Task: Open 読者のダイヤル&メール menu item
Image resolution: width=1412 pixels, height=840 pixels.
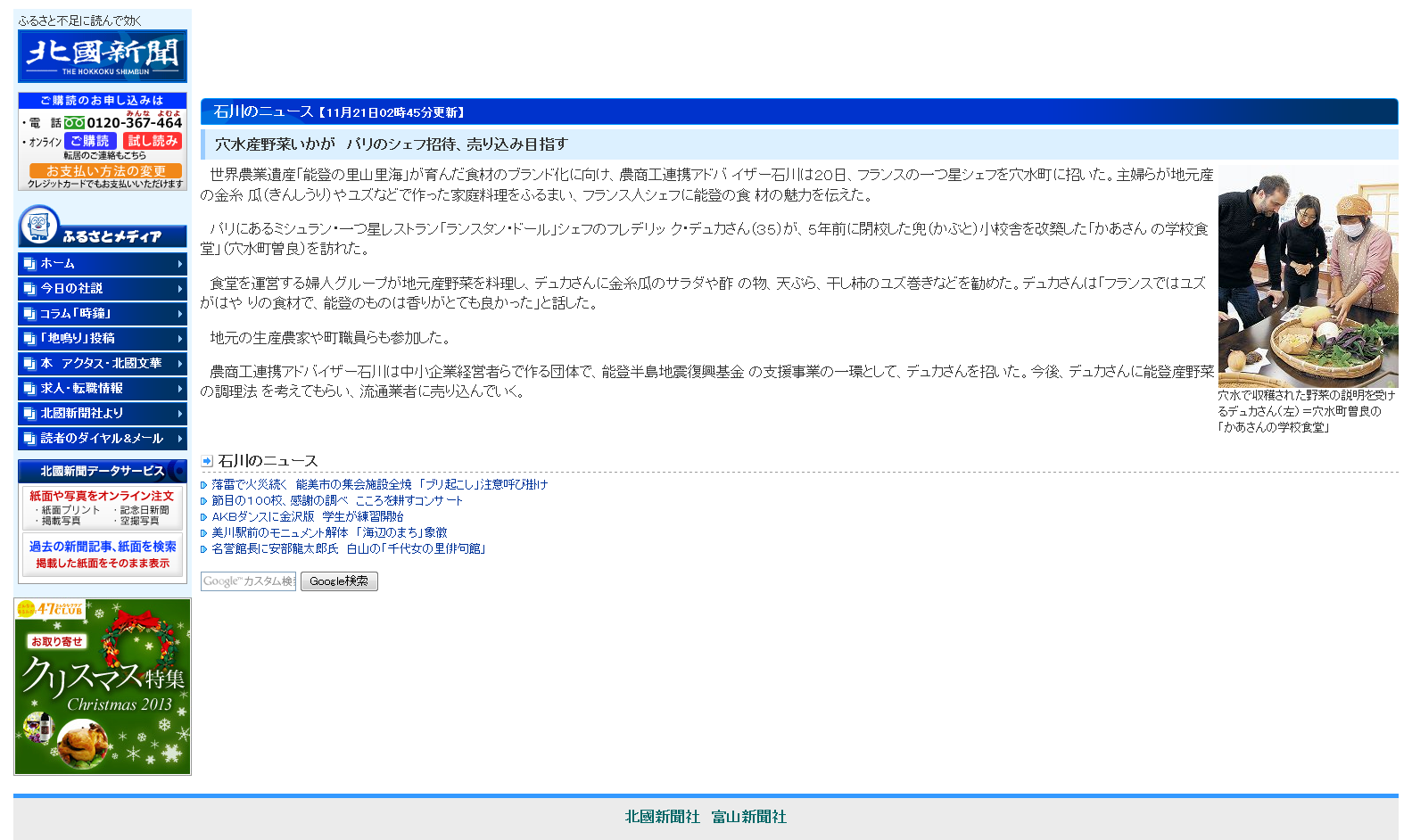Action: [x=102, y=439]
